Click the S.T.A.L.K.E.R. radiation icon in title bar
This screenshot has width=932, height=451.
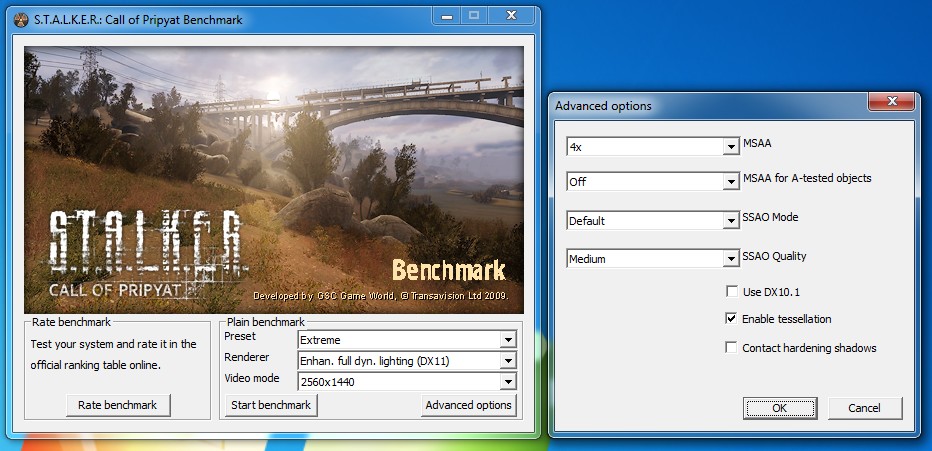[x=21, y=20]
